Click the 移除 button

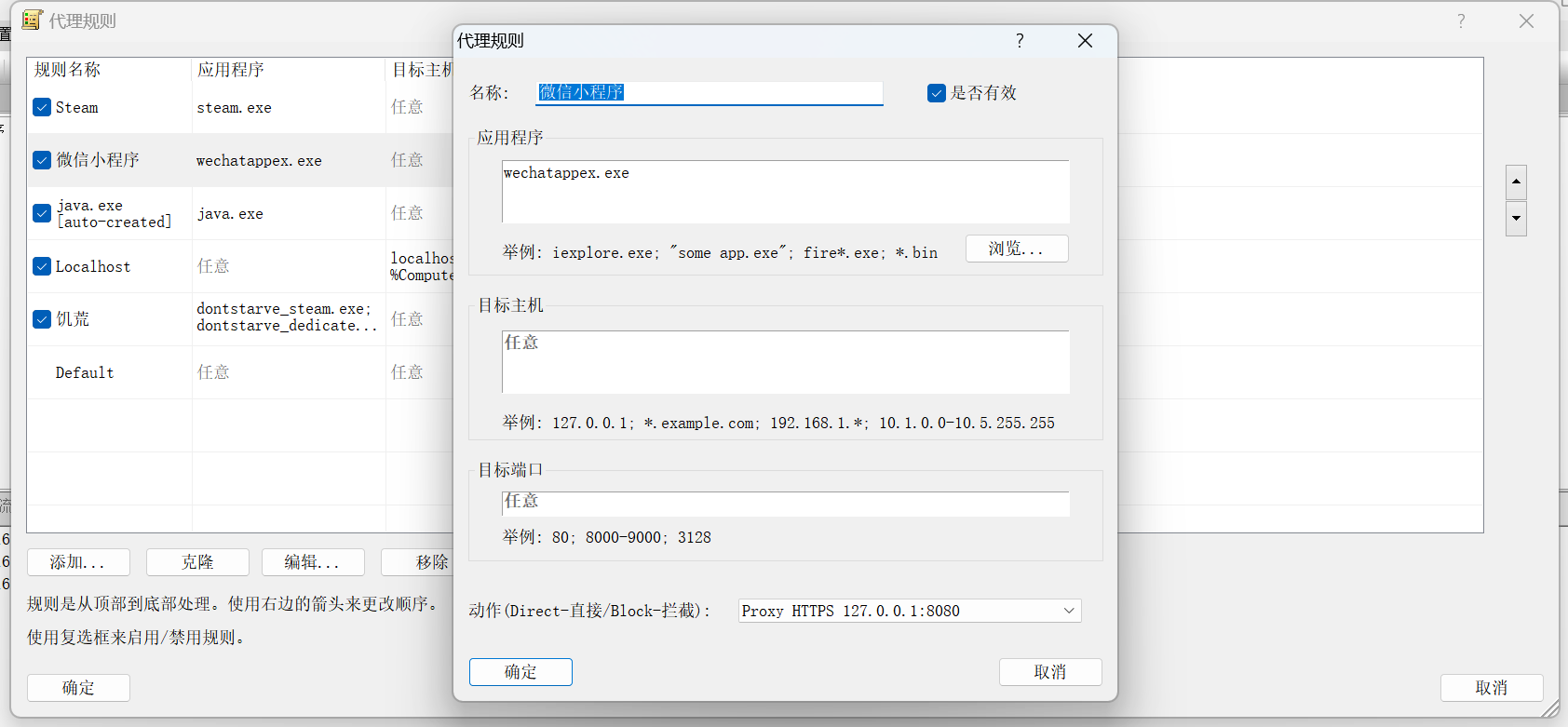tap(419, 562)
